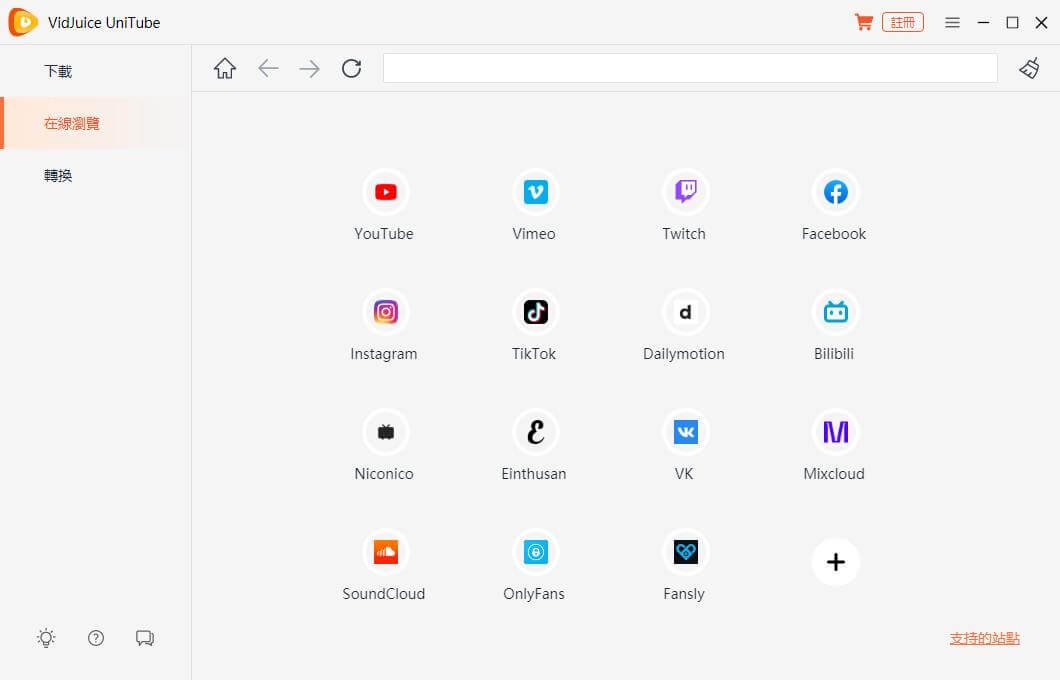The height and width of the screenshot is (680, 1060).
Task: Select the Einthusan site shortcut
Action: (535, 432)
